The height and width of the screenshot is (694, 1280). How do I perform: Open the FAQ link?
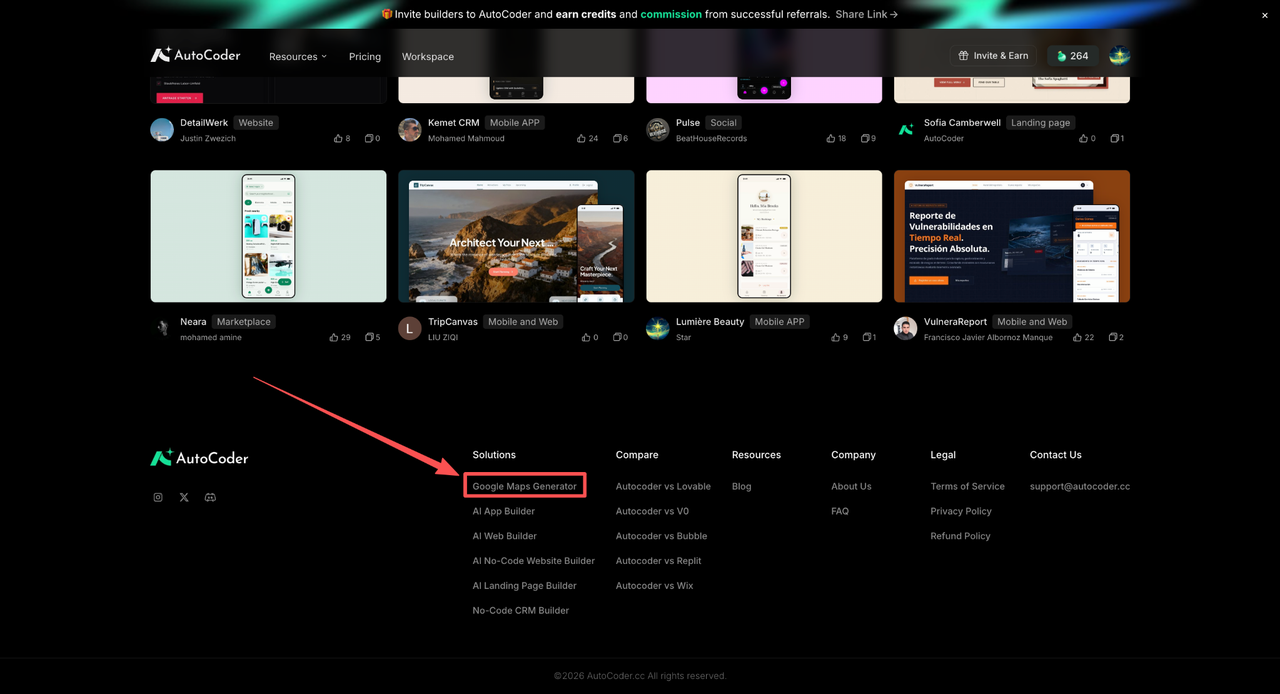click(840, 511)
